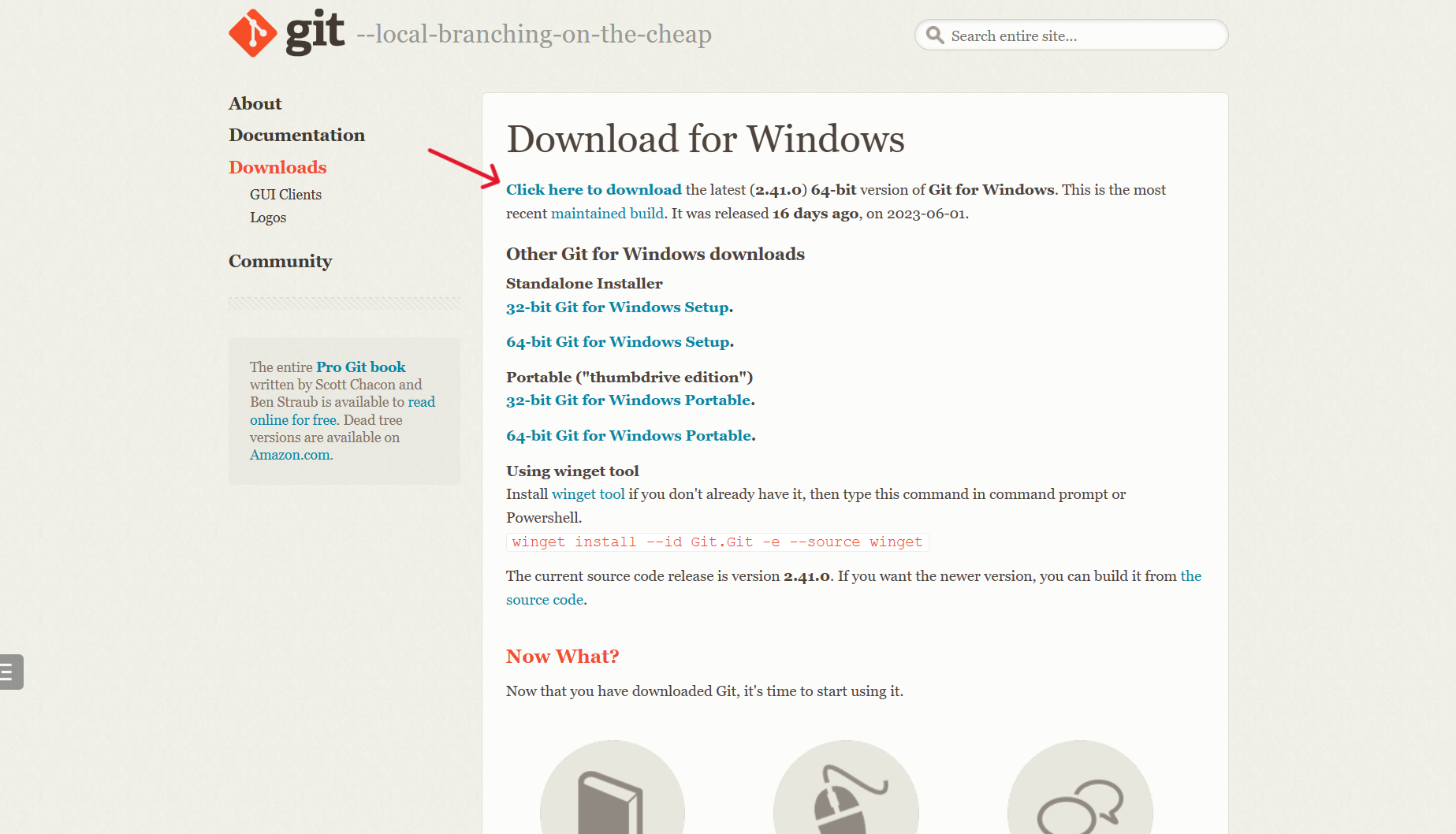Go to the About section
The width and height of the screenshot is (1456, 834).
(255, 104)
